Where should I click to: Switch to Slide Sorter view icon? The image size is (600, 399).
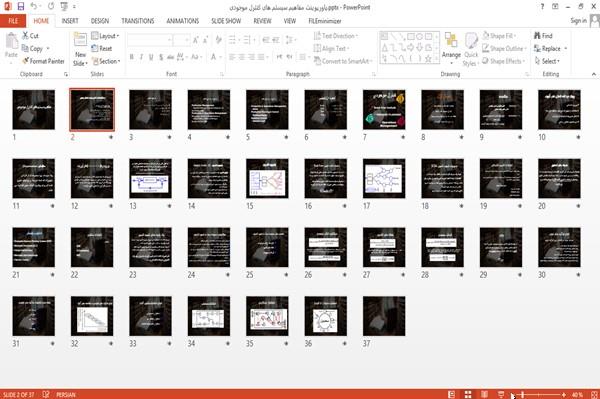(468, 394)
